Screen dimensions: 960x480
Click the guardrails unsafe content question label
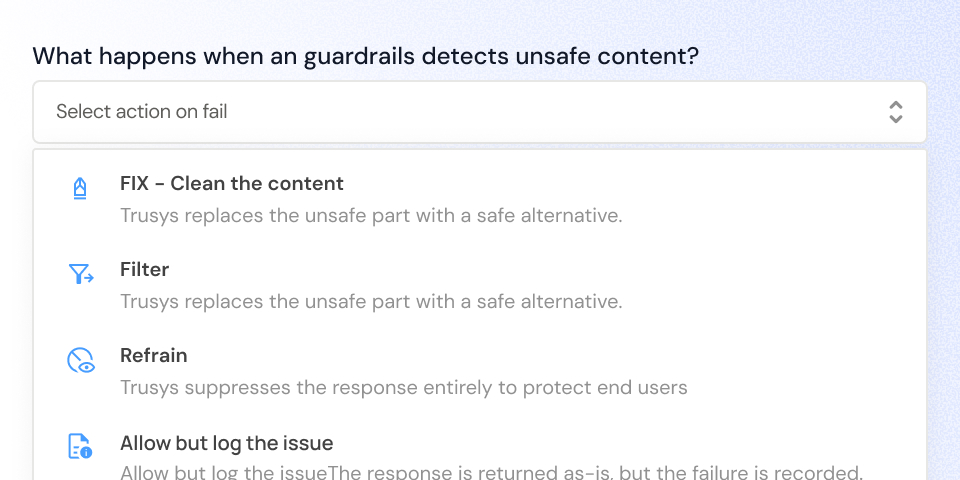point(365,56)
